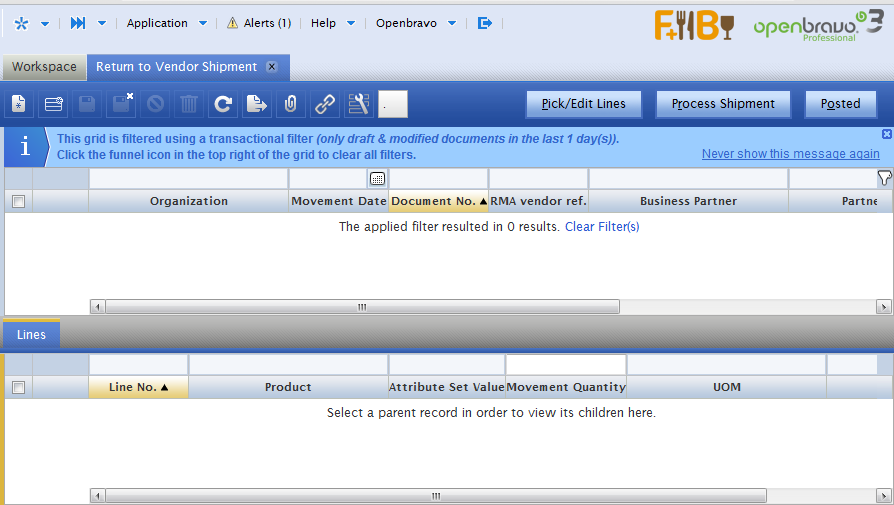Click the Posted button
894x505 pixels.
[840, 104]
